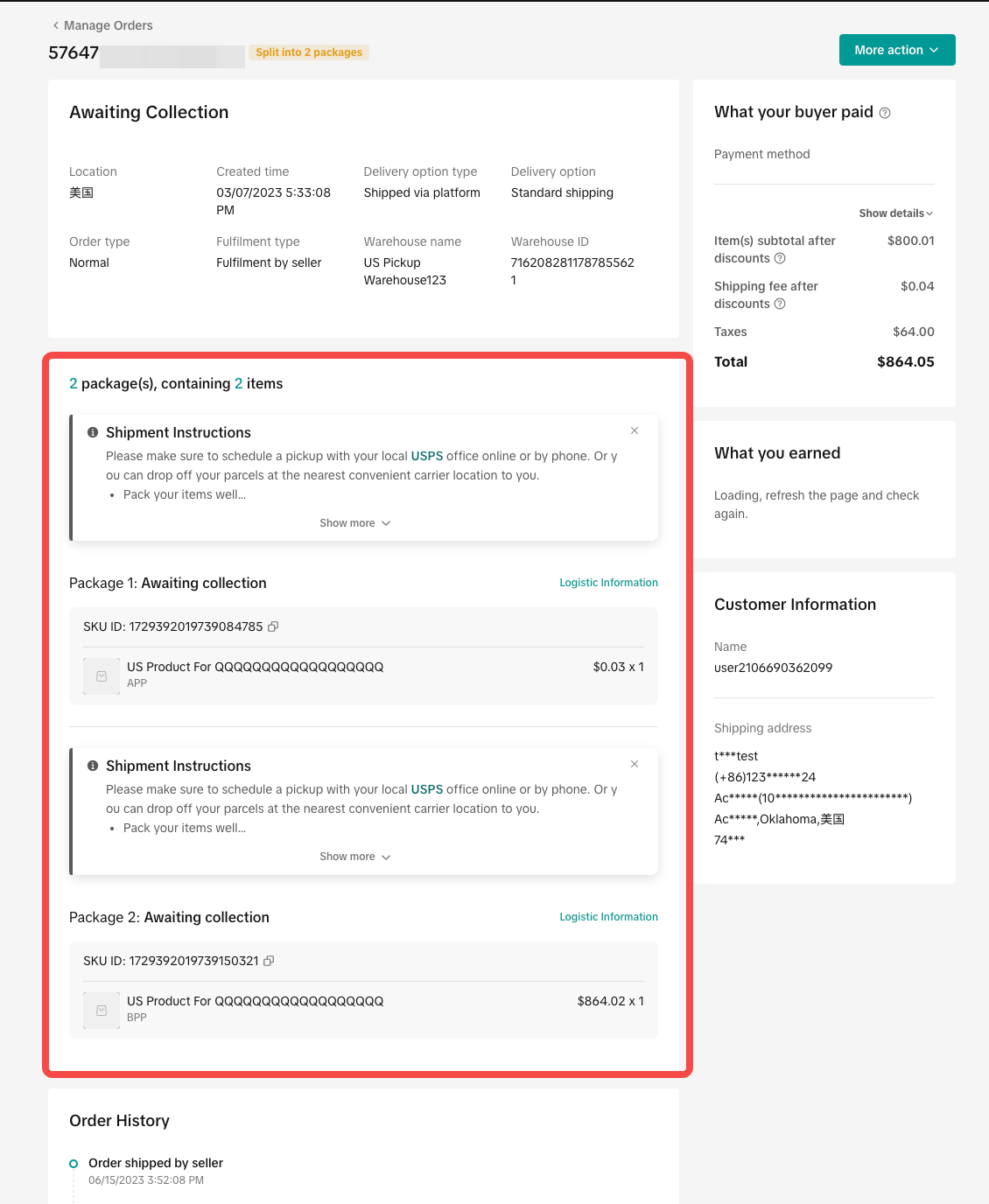Expand Show more in second shipment instructions
The width and height of the screenshot is (989, 1204).
(x=354, y=857)
